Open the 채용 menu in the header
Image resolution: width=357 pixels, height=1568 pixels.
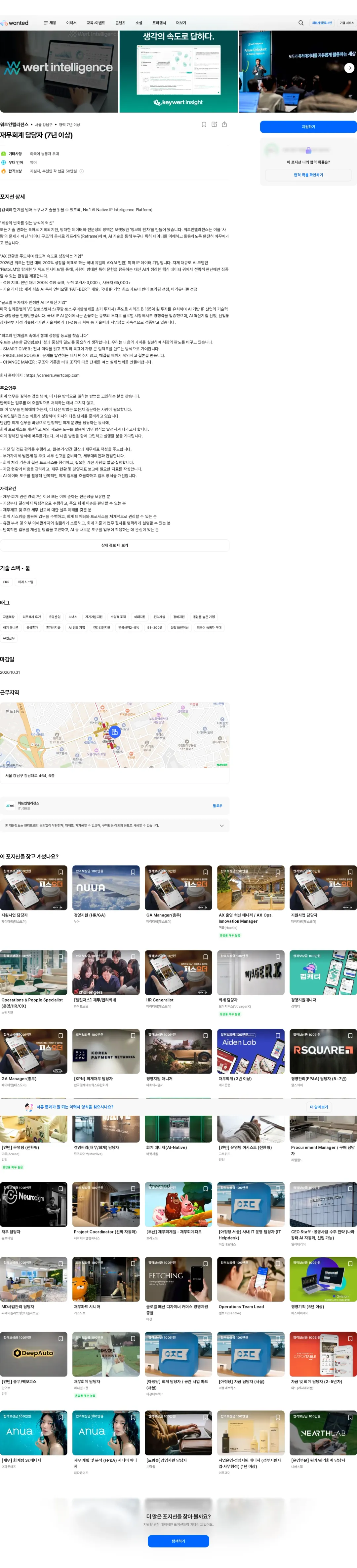click(50, 23)
